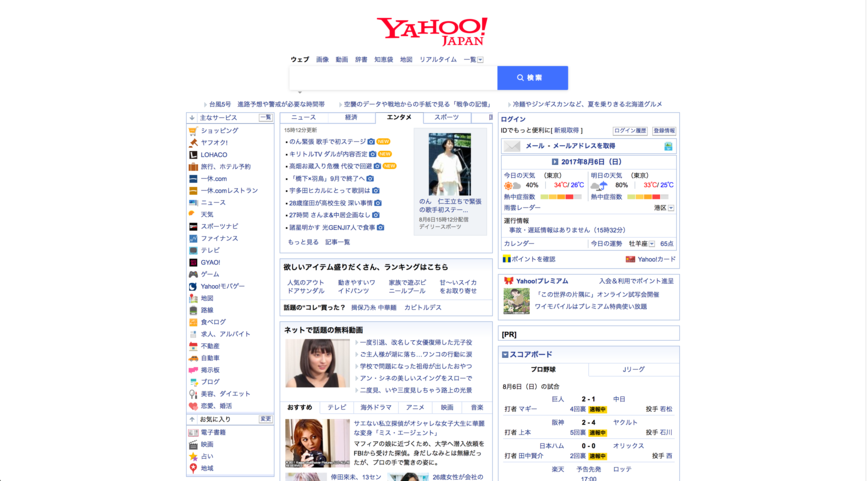Image resolution: width=867 pixels, height=481 pixels.
Task: Open the 港区 rain radar area dropdown
Action: (x=671, y=208)
